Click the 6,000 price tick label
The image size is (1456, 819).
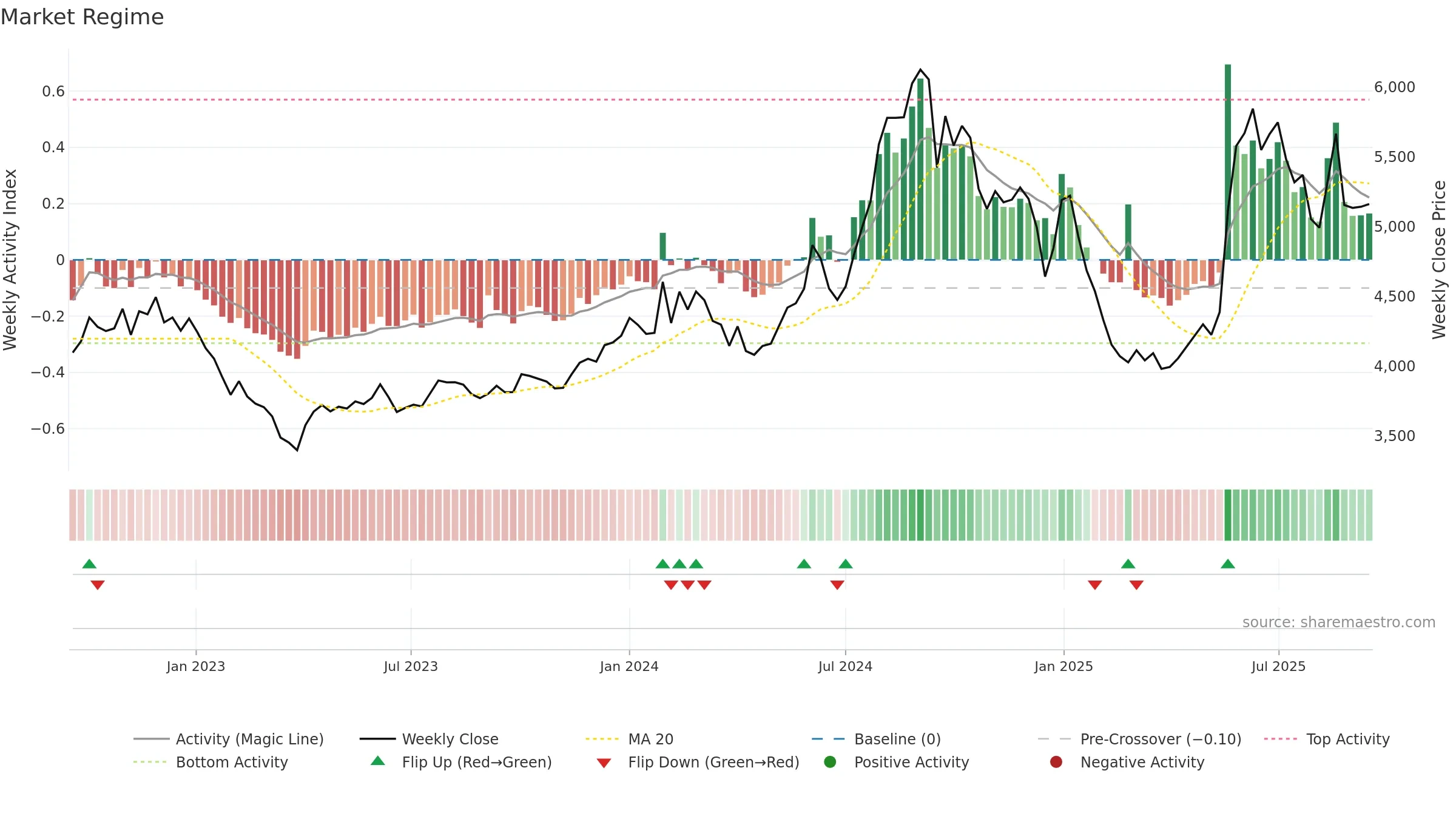(x=1394, y=87)
